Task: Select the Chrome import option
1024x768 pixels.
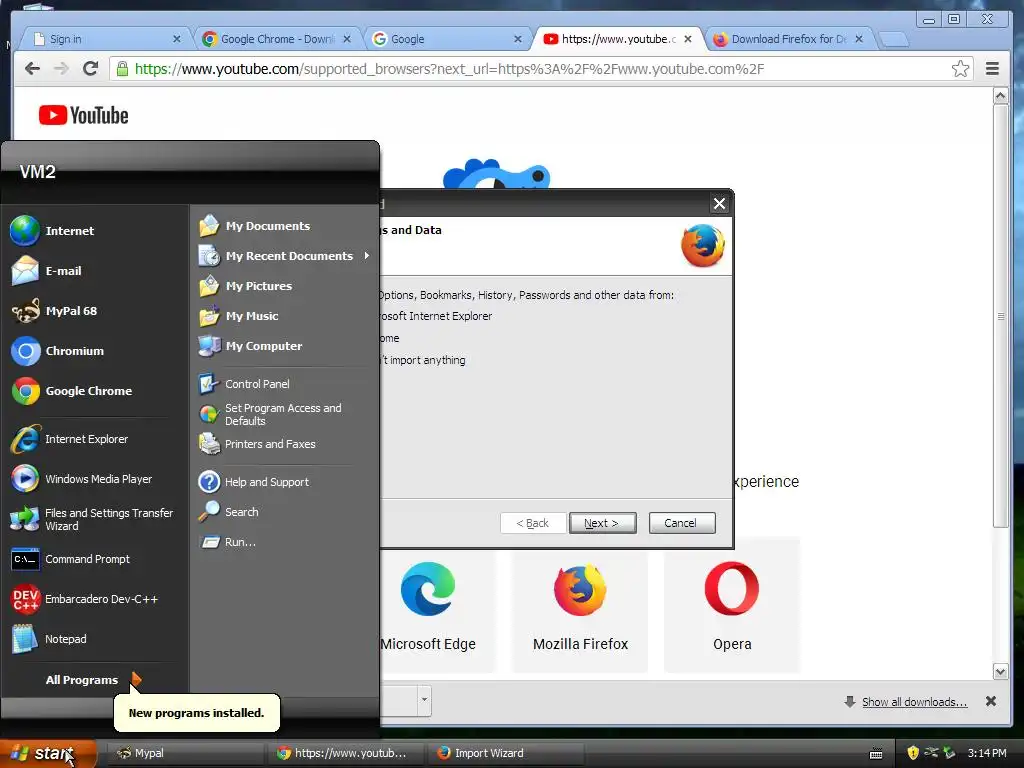Action: [390, 338]
